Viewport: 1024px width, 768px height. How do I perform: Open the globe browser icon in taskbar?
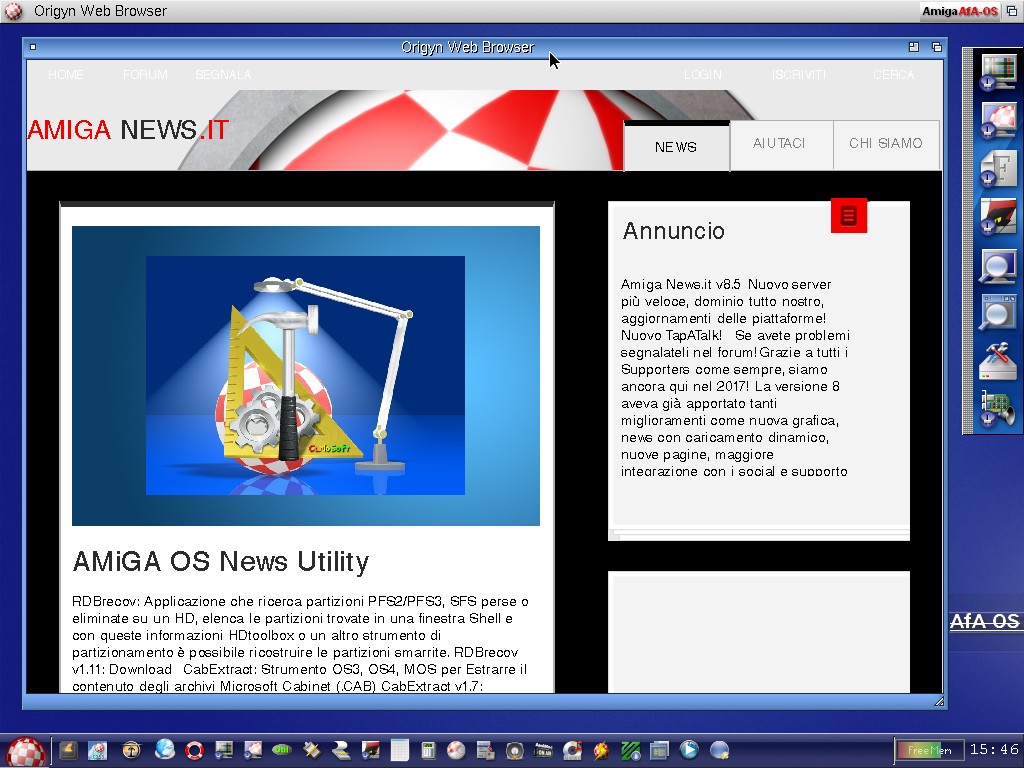[x=164, y=750]
